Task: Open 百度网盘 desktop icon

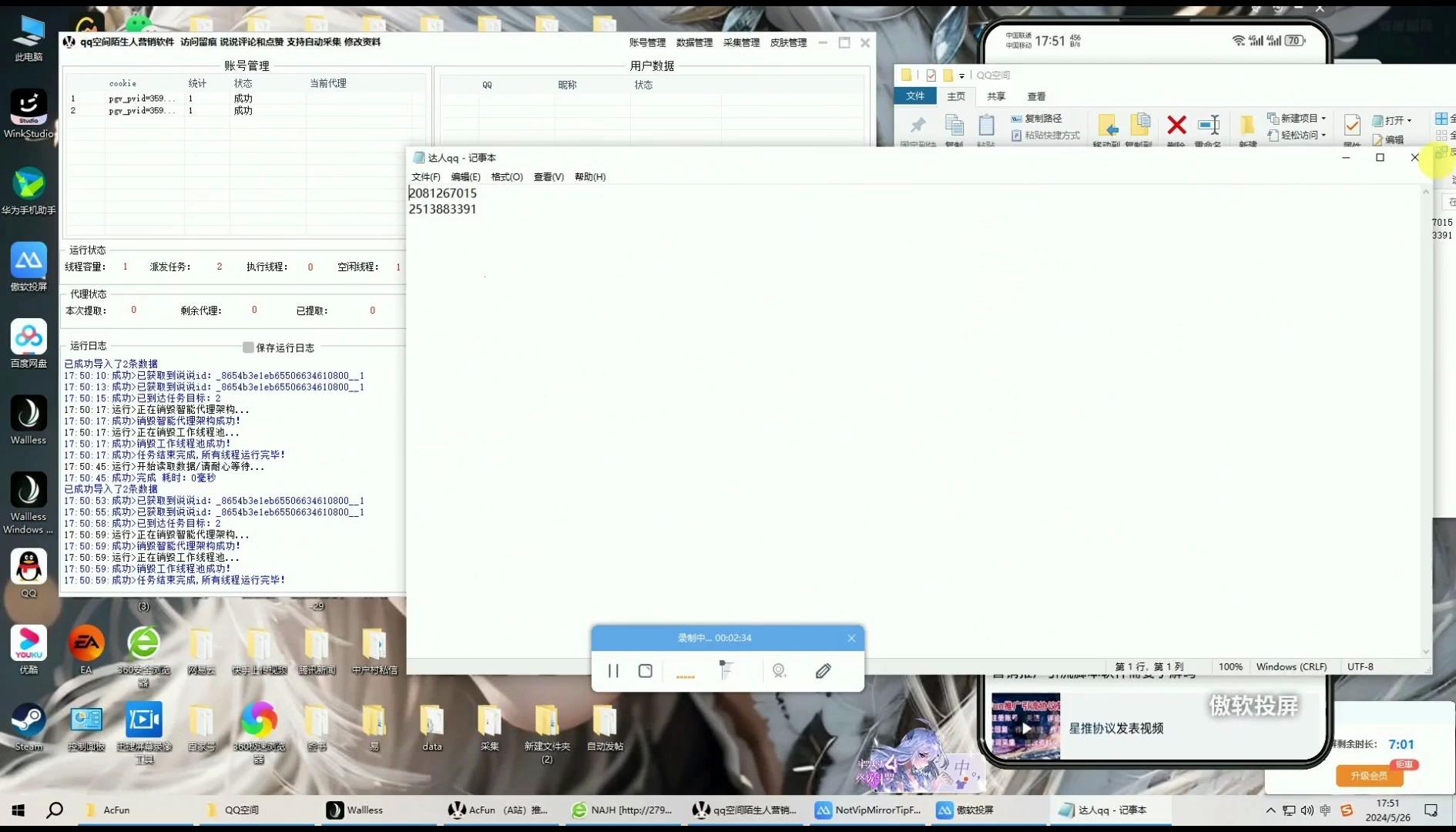Action: pos(29,344)
